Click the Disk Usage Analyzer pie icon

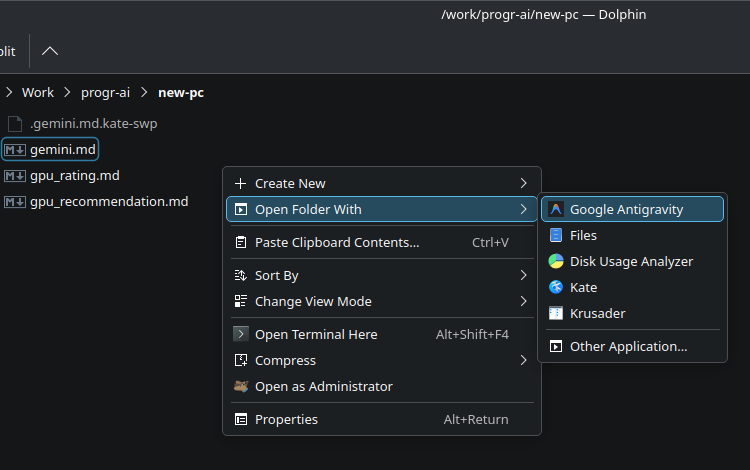(556, 262)
